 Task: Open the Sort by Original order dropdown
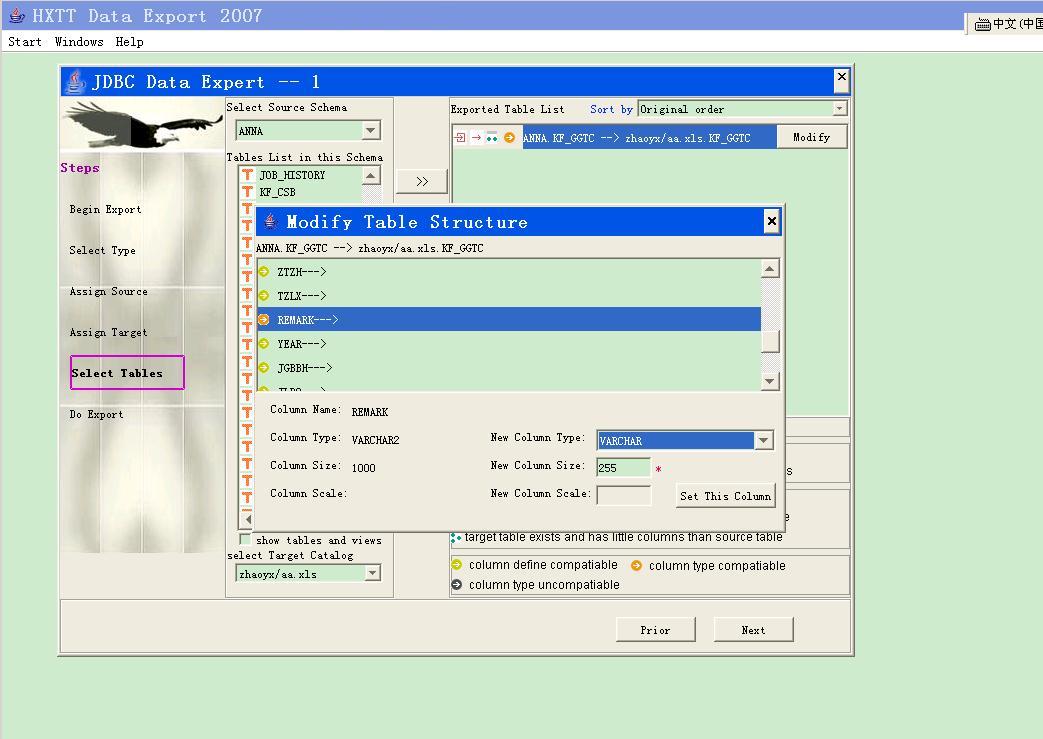click(841, 107)
